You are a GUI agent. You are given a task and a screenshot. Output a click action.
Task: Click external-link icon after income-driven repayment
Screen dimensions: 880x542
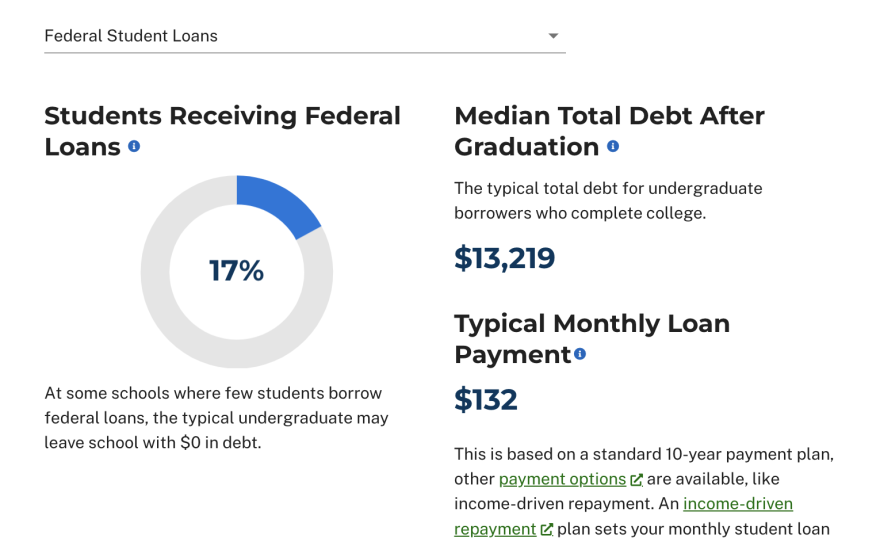click(x=547, y=530)
